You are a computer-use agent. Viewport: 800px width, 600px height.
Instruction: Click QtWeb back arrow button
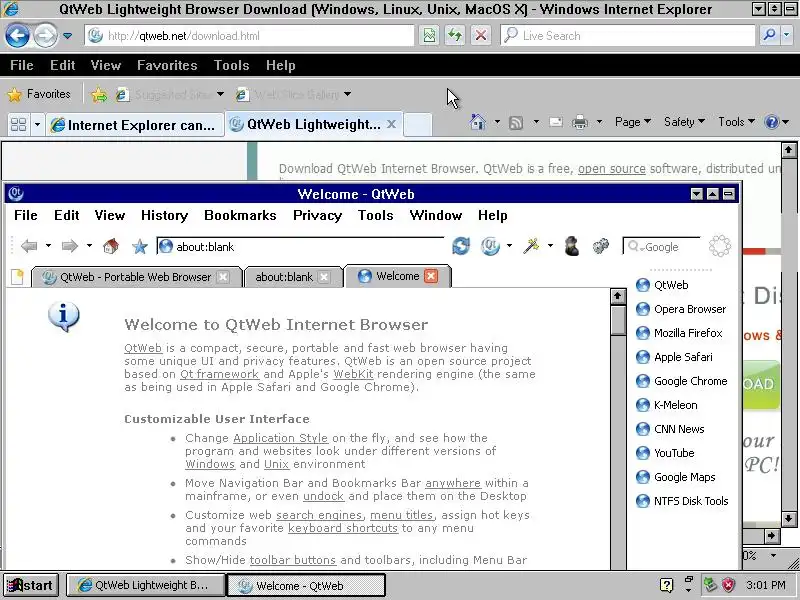tap(29, 246)
